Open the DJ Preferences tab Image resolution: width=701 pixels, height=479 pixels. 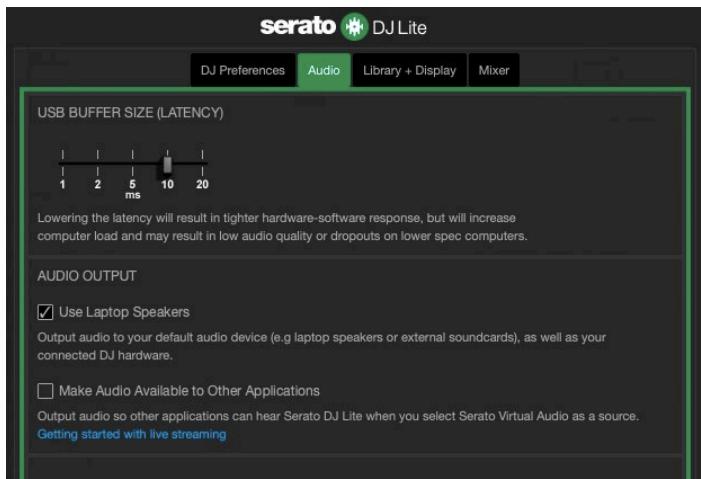[x=243, y=70]
